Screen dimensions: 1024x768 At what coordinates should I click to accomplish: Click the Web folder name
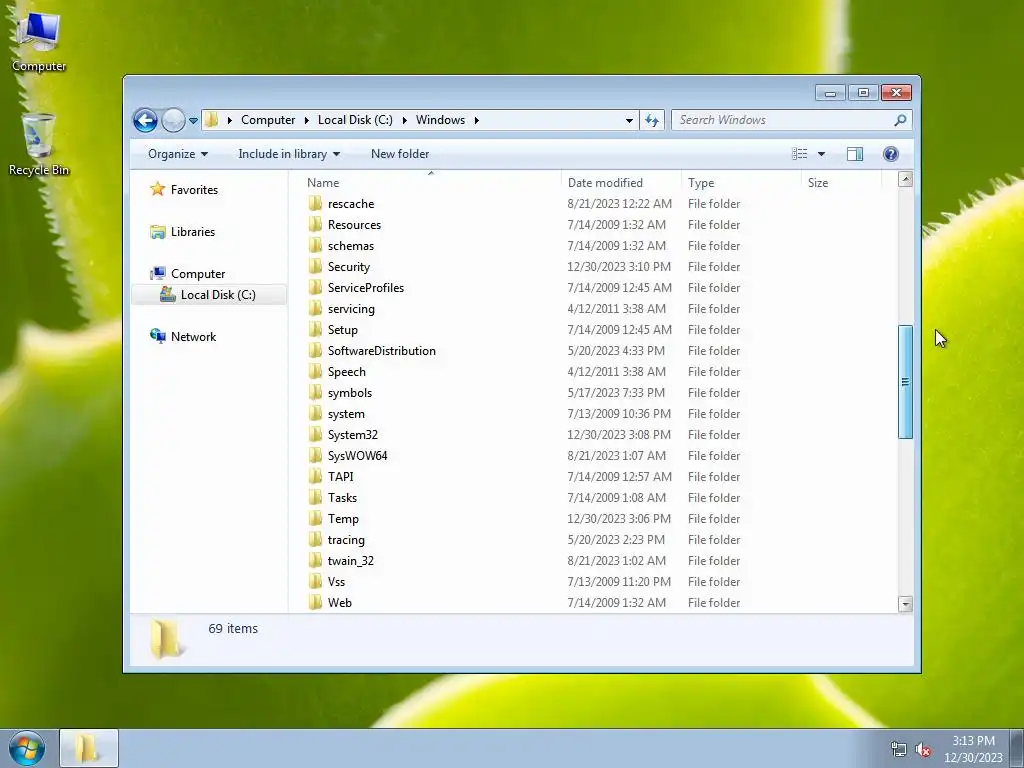point(340,603)
